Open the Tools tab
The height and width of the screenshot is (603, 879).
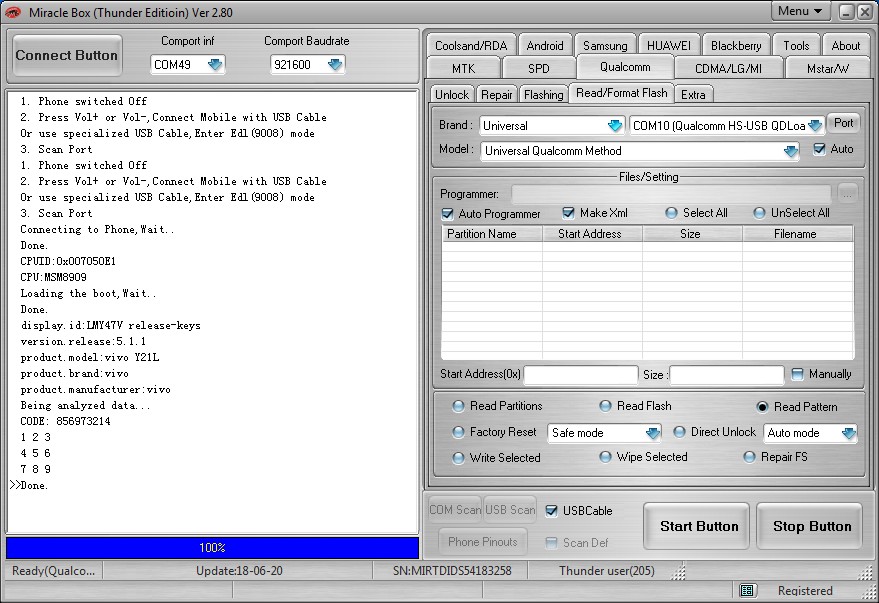pyautogui.click(x=796, y=45)
